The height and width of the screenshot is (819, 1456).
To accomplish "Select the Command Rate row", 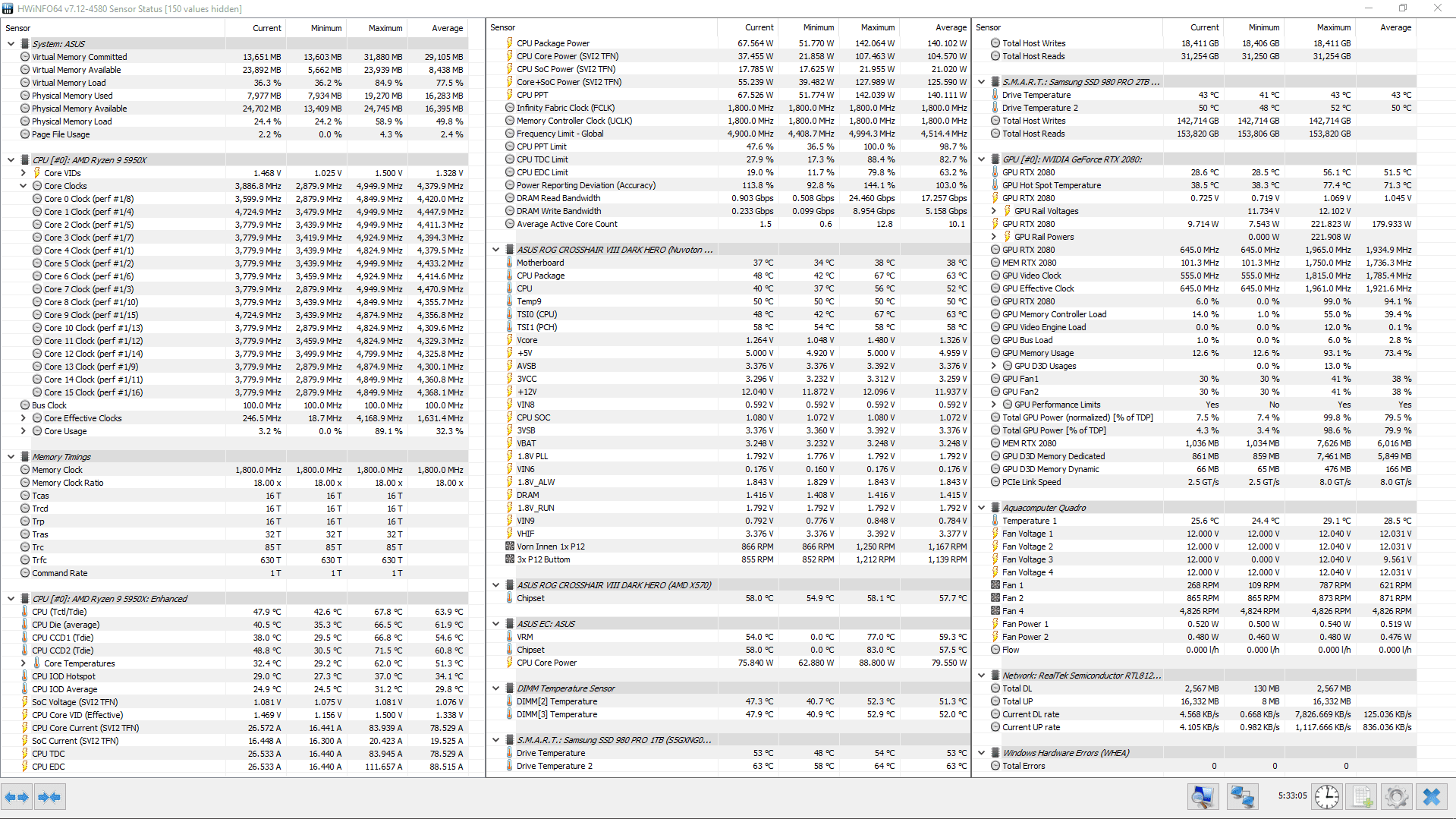I will click(234, 573).
